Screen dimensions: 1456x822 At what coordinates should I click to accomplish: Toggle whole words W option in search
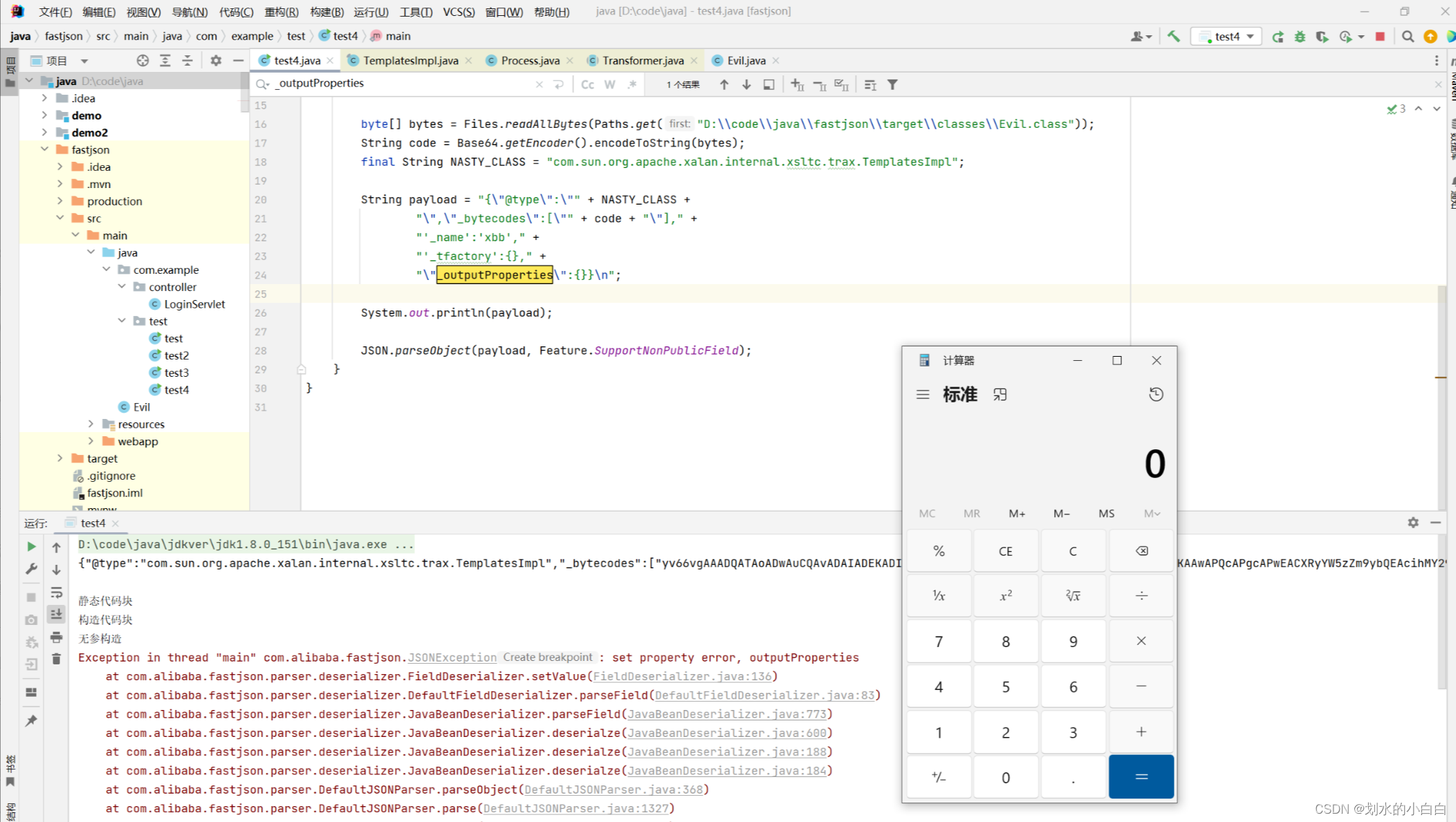(609, 84)
